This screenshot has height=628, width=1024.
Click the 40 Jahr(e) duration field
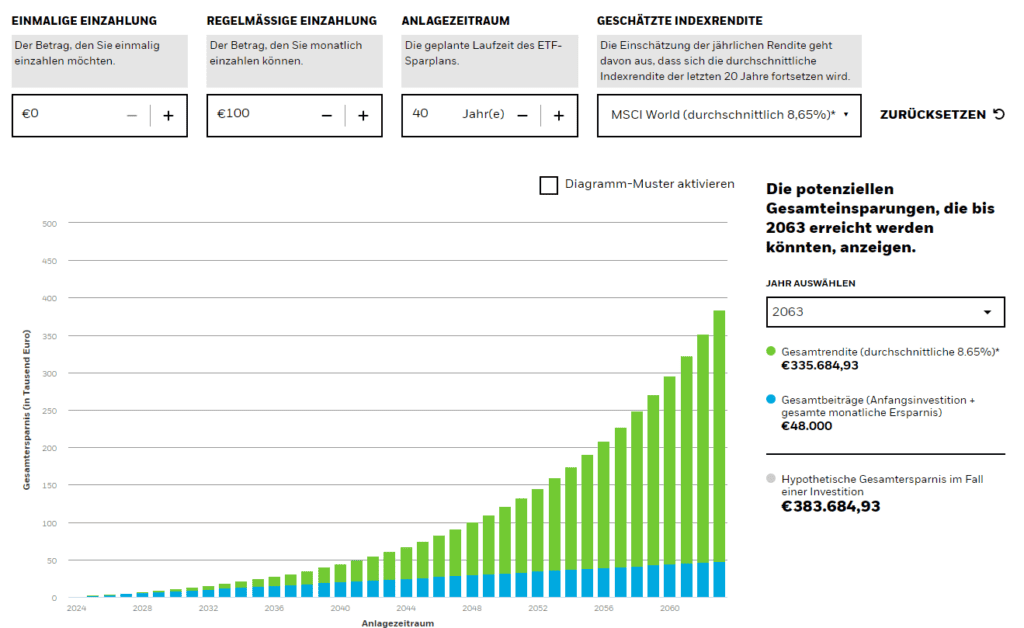coord(450,115)
